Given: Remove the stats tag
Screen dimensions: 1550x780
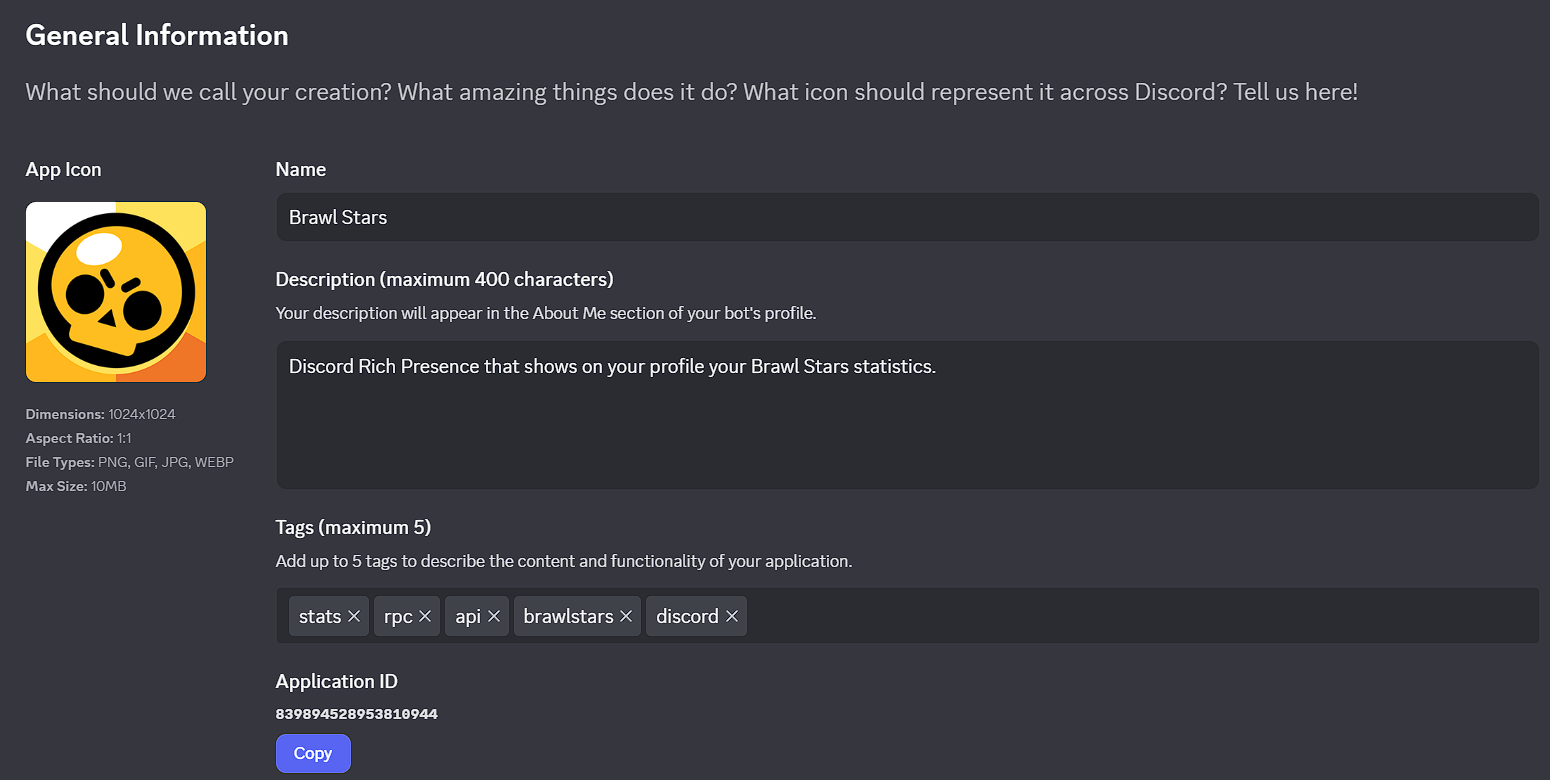Looking at the screenshot, I should (354, 617).
